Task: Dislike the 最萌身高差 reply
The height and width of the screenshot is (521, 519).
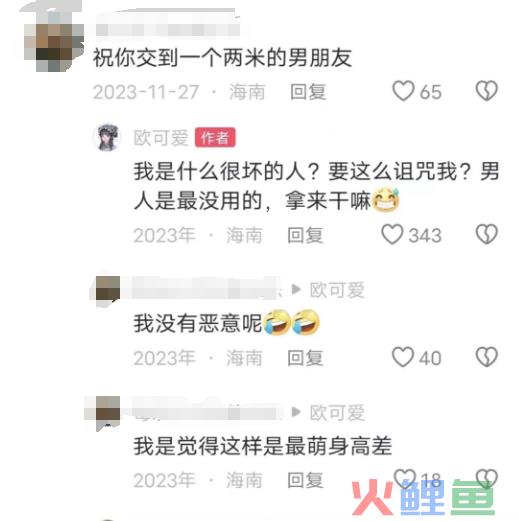Action: click(x=486, y=479)
